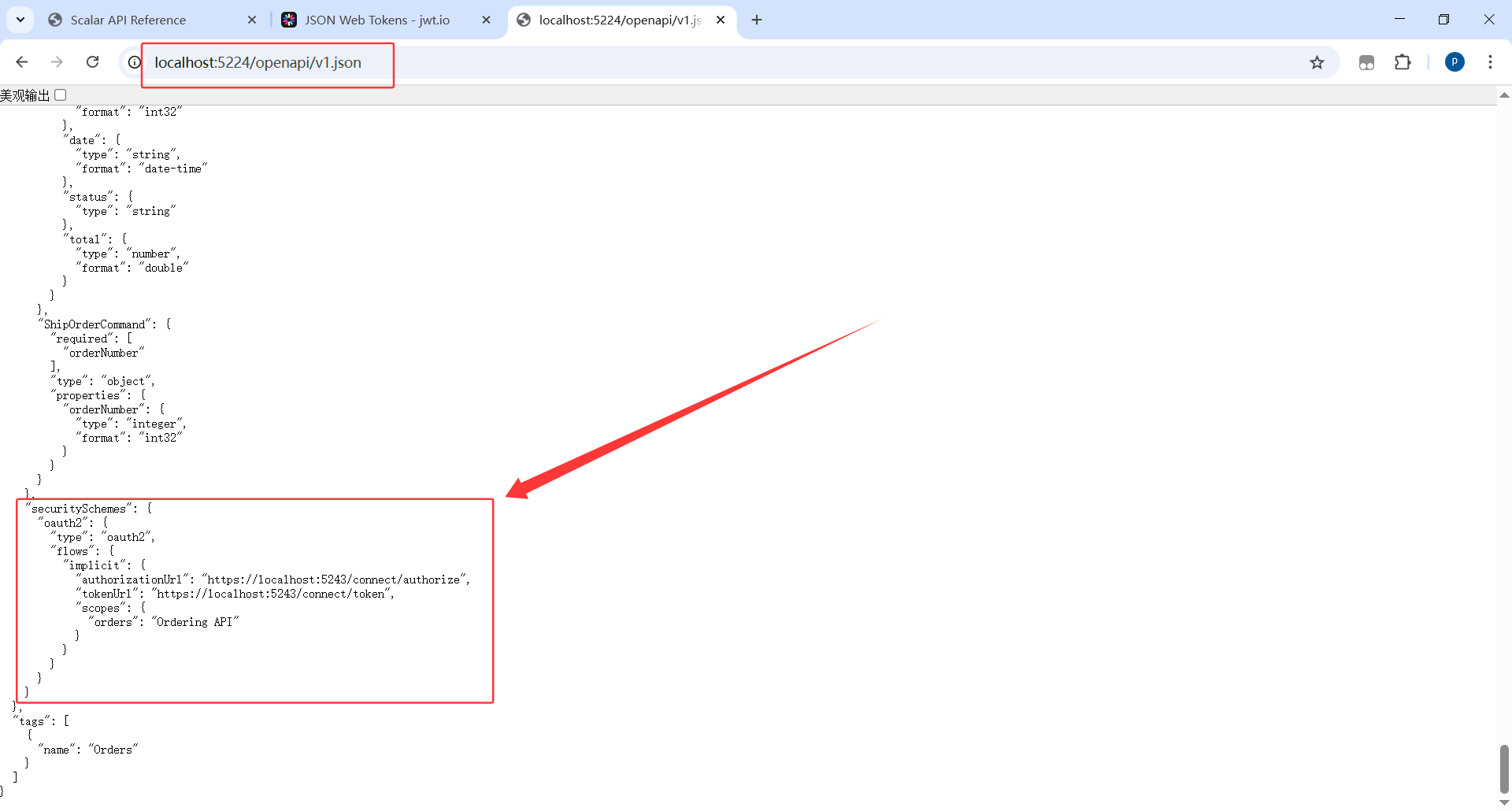
Task: Click the "type": "object" line
Action: click(x=102, y=381)
